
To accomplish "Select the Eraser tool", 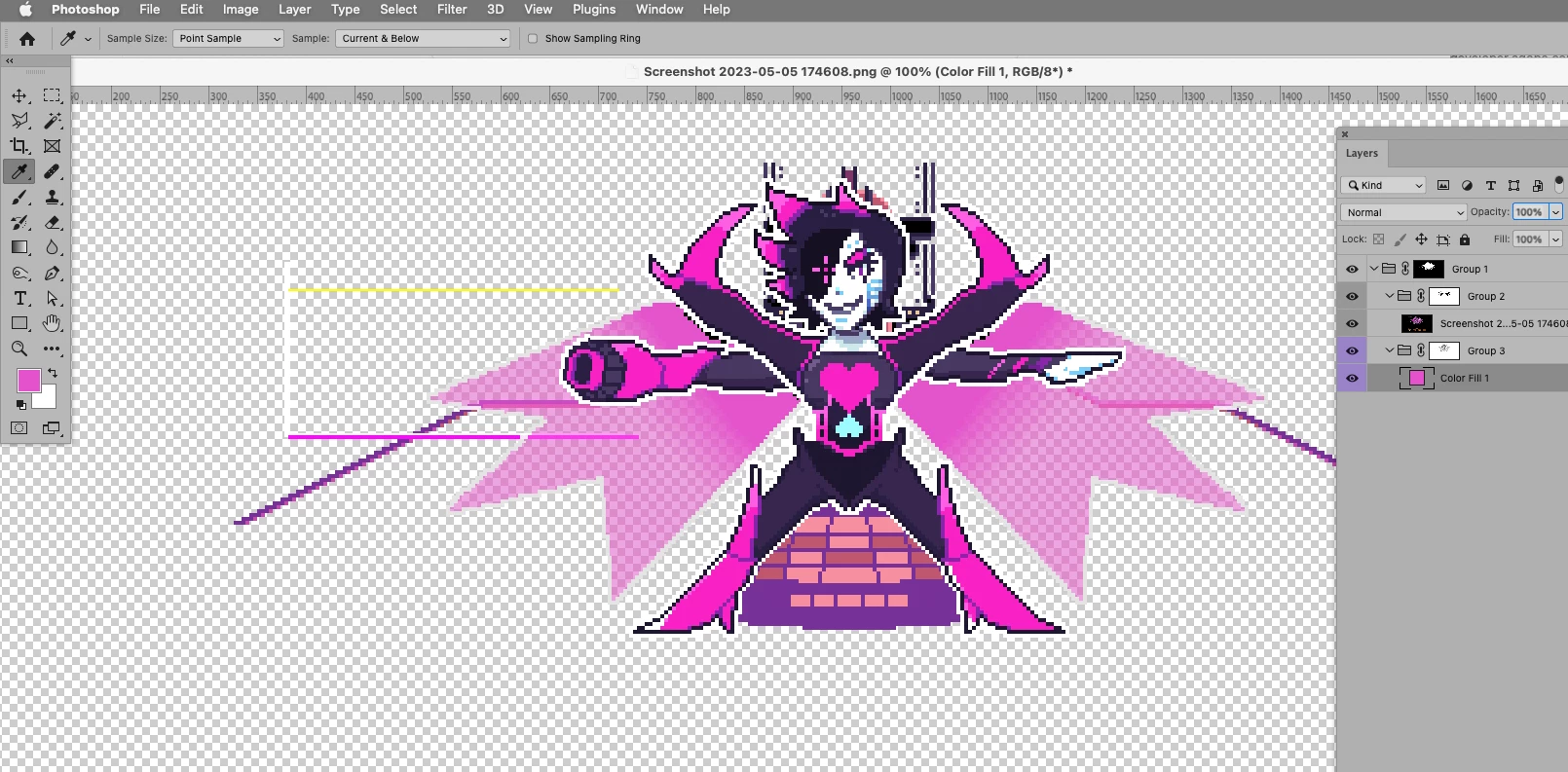I will [53, 222].
